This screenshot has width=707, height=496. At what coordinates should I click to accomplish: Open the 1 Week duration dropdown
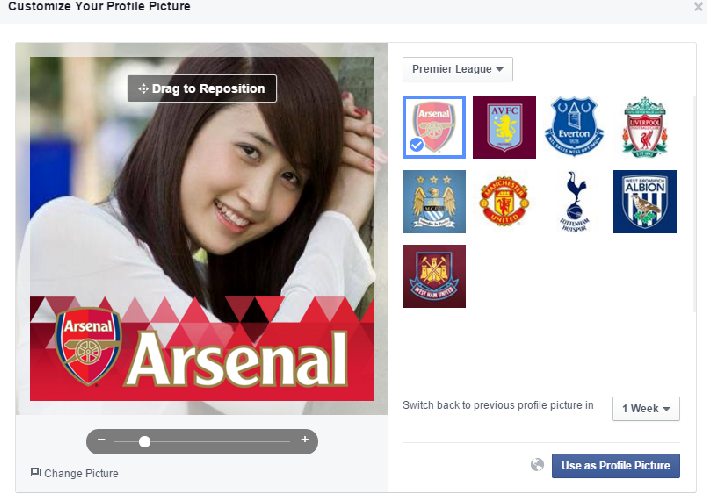[646, 409]
